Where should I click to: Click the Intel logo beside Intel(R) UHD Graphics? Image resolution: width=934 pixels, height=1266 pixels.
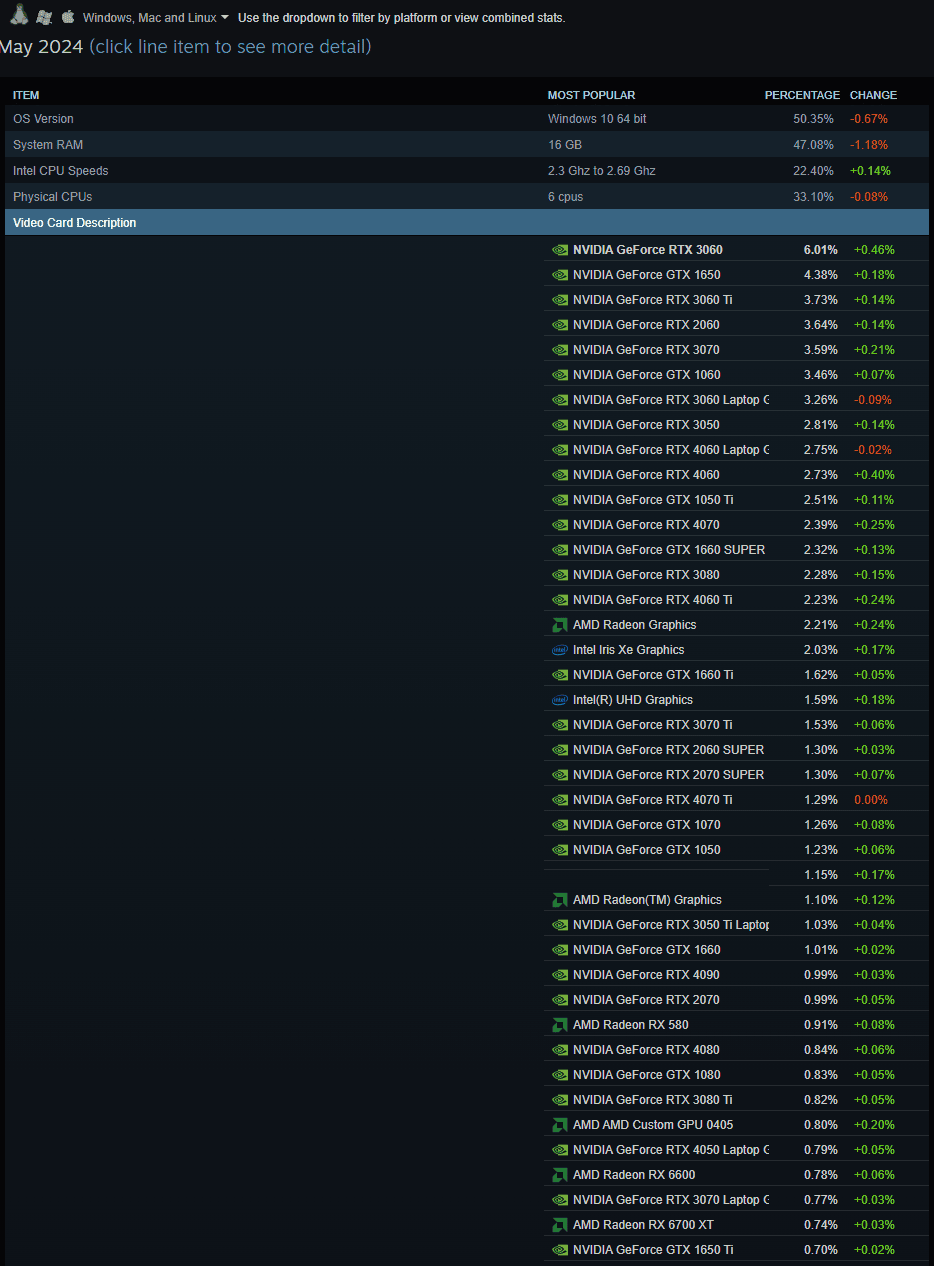(560, 700)
